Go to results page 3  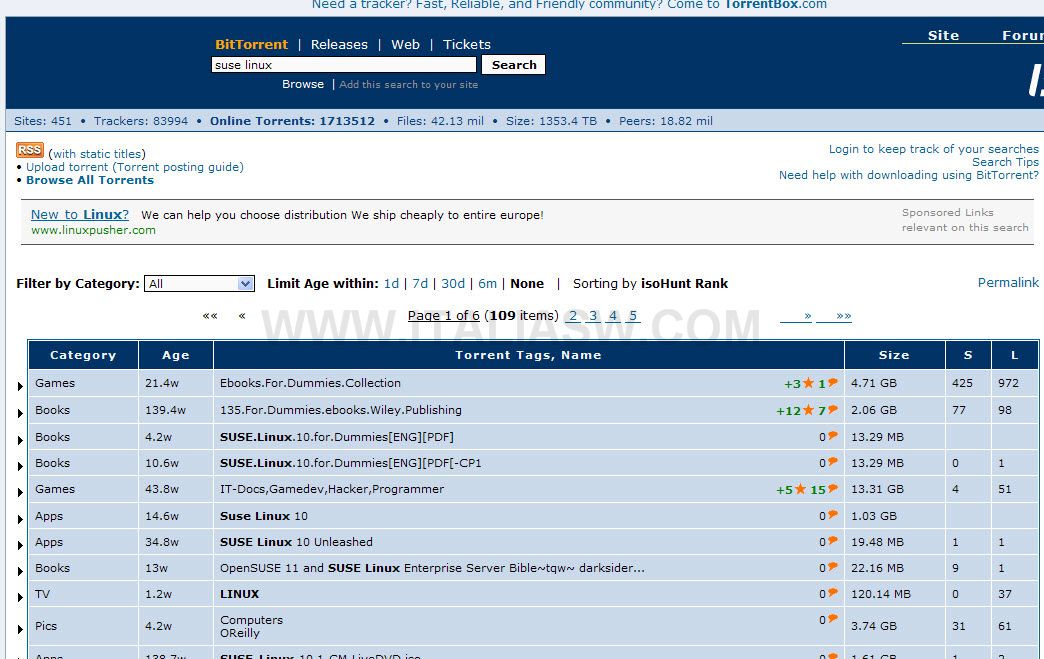(x=593, y=316)
